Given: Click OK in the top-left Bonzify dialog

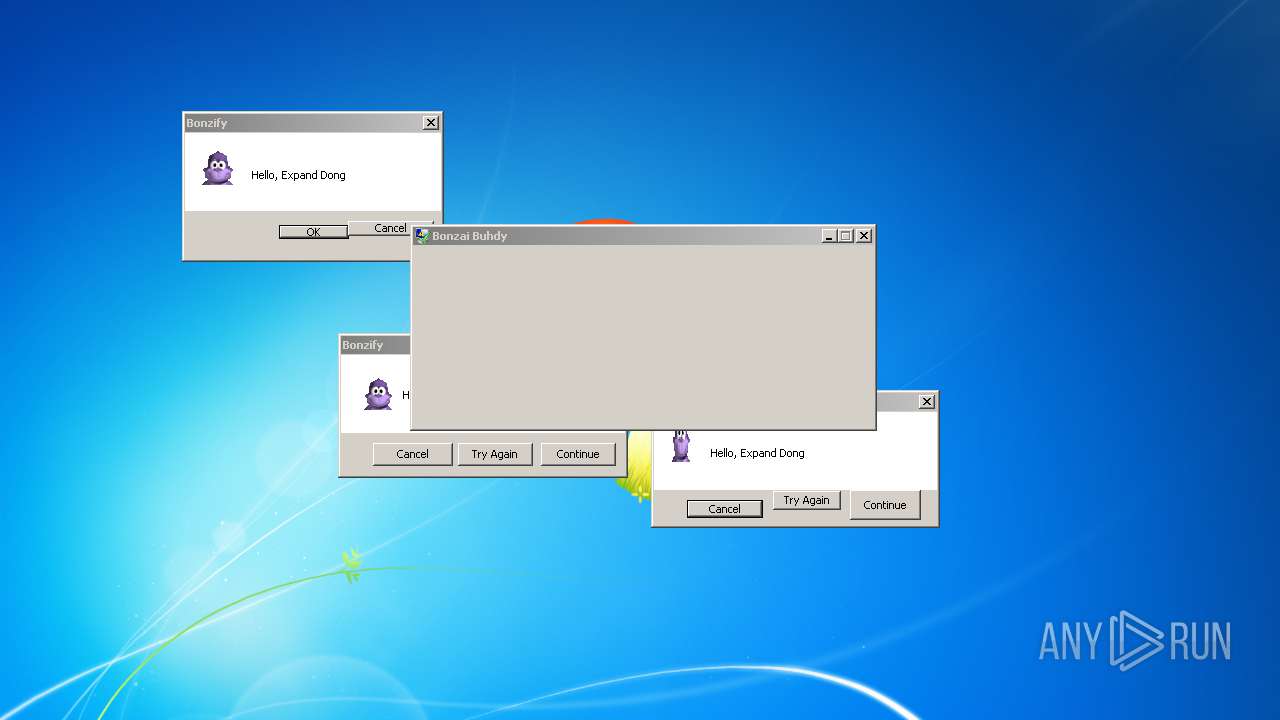Looking at the screenshot, I should [x=313, y=231].
